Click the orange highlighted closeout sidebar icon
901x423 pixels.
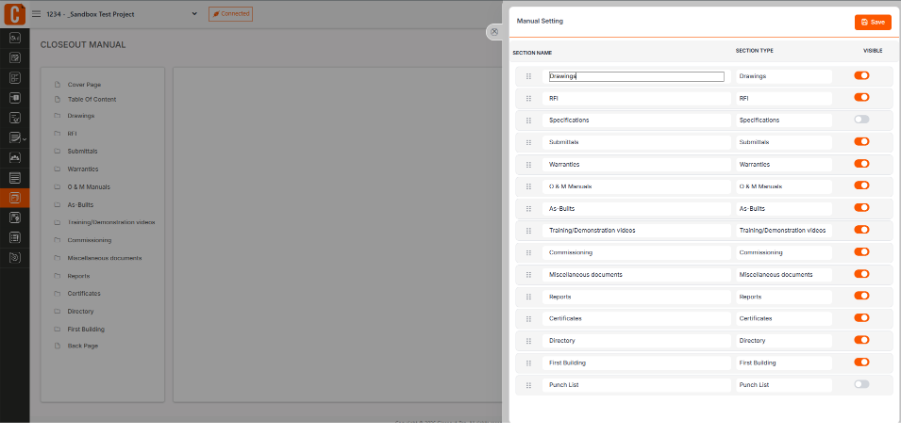(15, 198)
